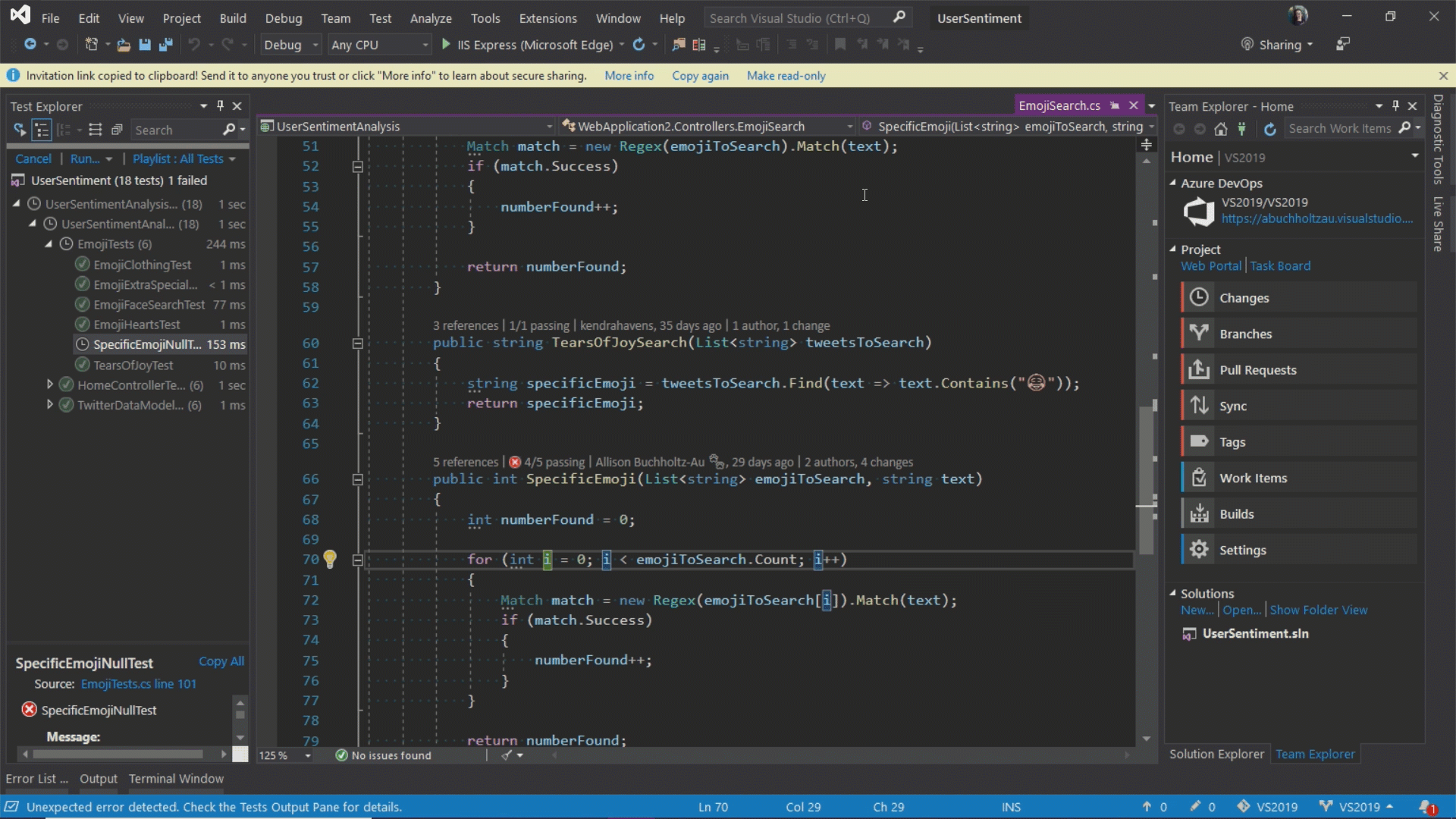Click the Changes icon in Team Explorer
This screenshot has width=1456, height=819.
point(1199,297)
